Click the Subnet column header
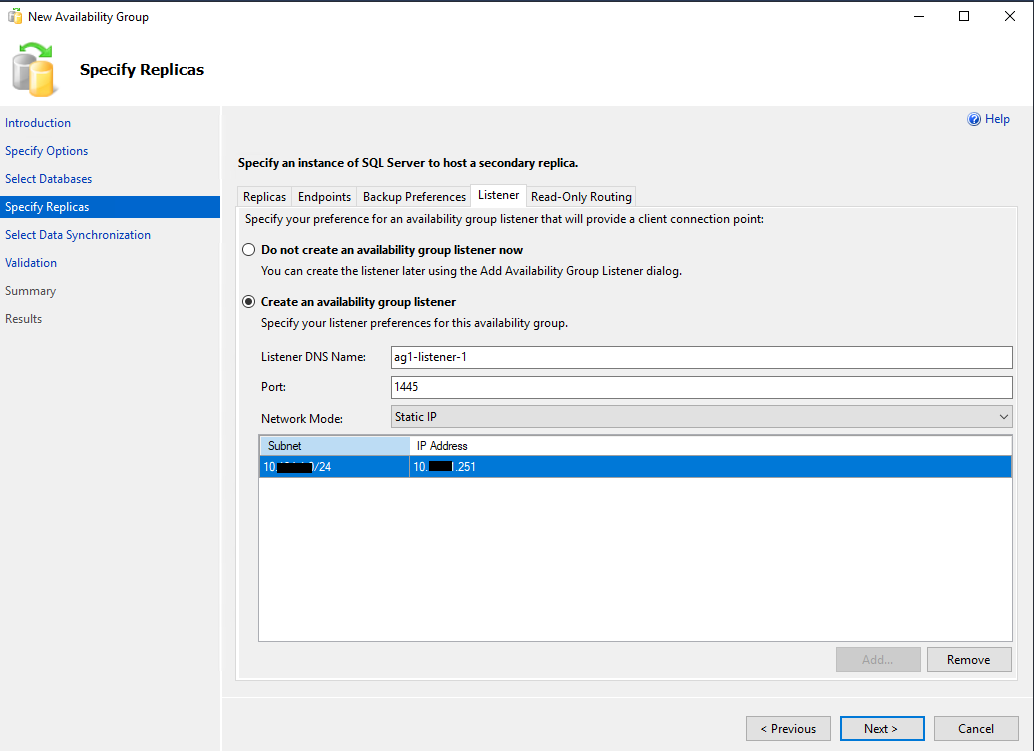Image resolution: width=1034 pixels, height=751 pixels. click(x=334, y=446)
